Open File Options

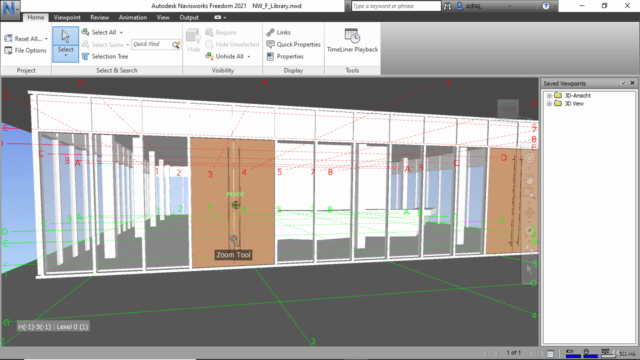[x=26, y=51]
